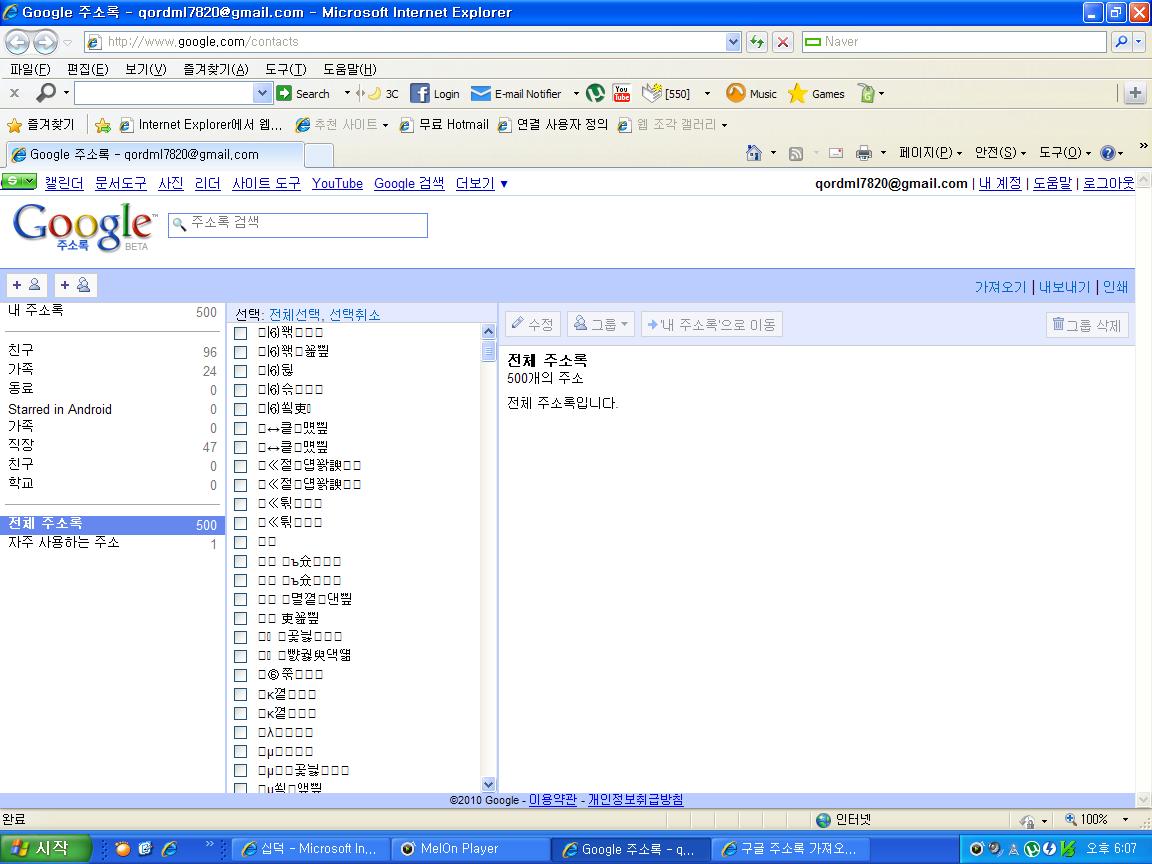Check the fifth contact row checkbox
Screen dimensions: 1152x864
pos(240,409)
